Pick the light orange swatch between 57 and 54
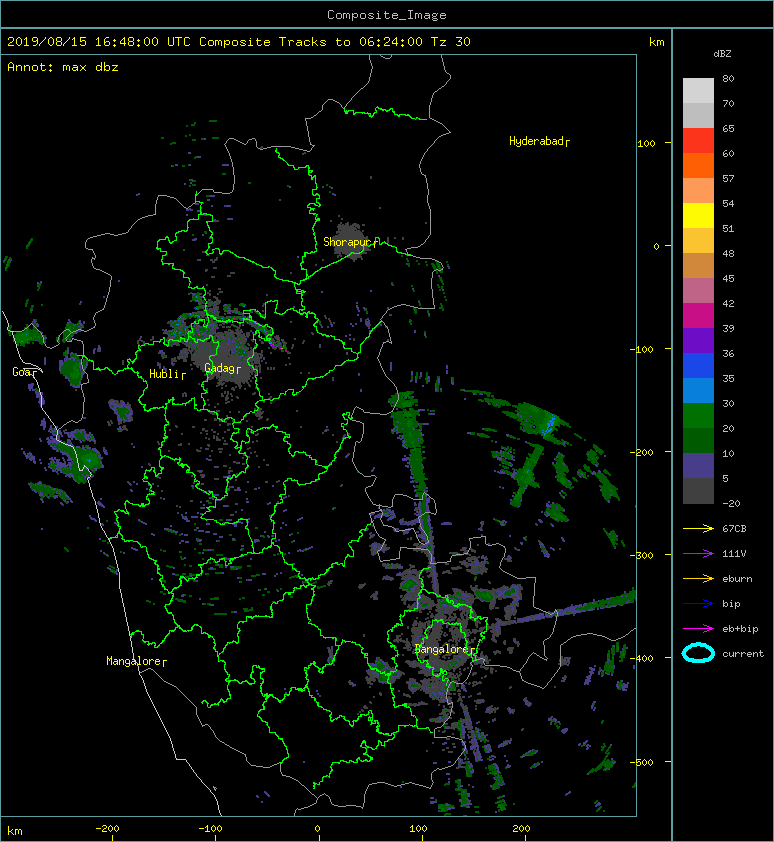The height and width of the screenshot is (842, 774). pyautogui.click(x=698, y=190)
